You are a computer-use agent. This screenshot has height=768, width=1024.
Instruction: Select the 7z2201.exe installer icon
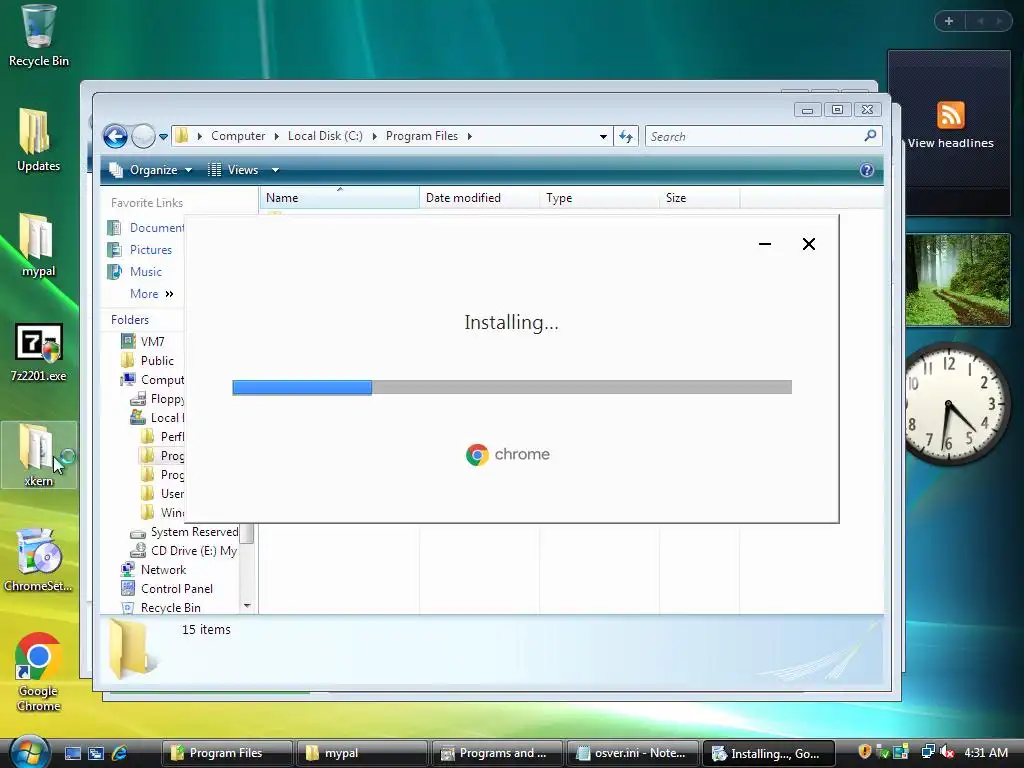tap(38, 353)
